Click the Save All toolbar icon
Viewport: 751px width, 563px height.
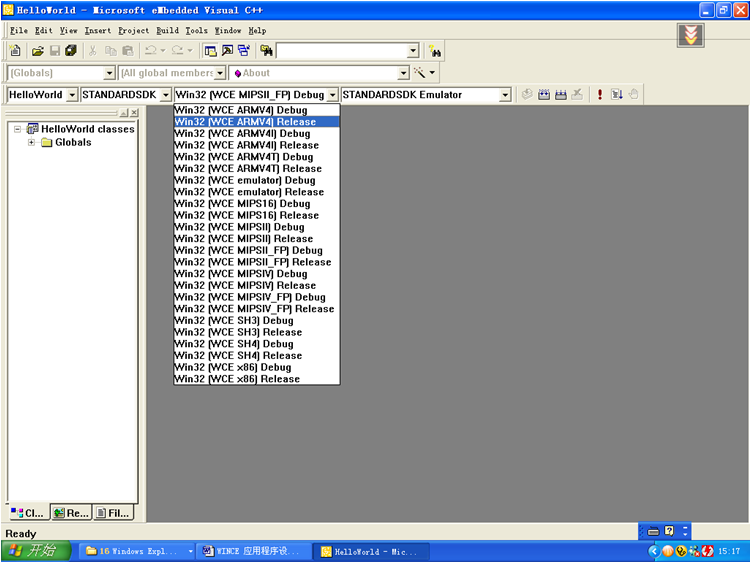pyautogui.click(x=71, y=50)
